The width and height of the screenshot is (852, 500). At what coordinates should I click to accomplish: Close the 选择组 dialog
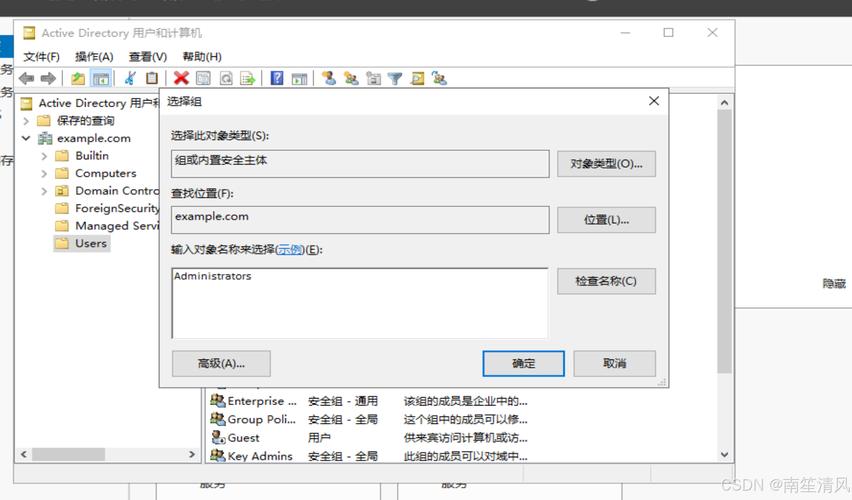click(654, 101)
